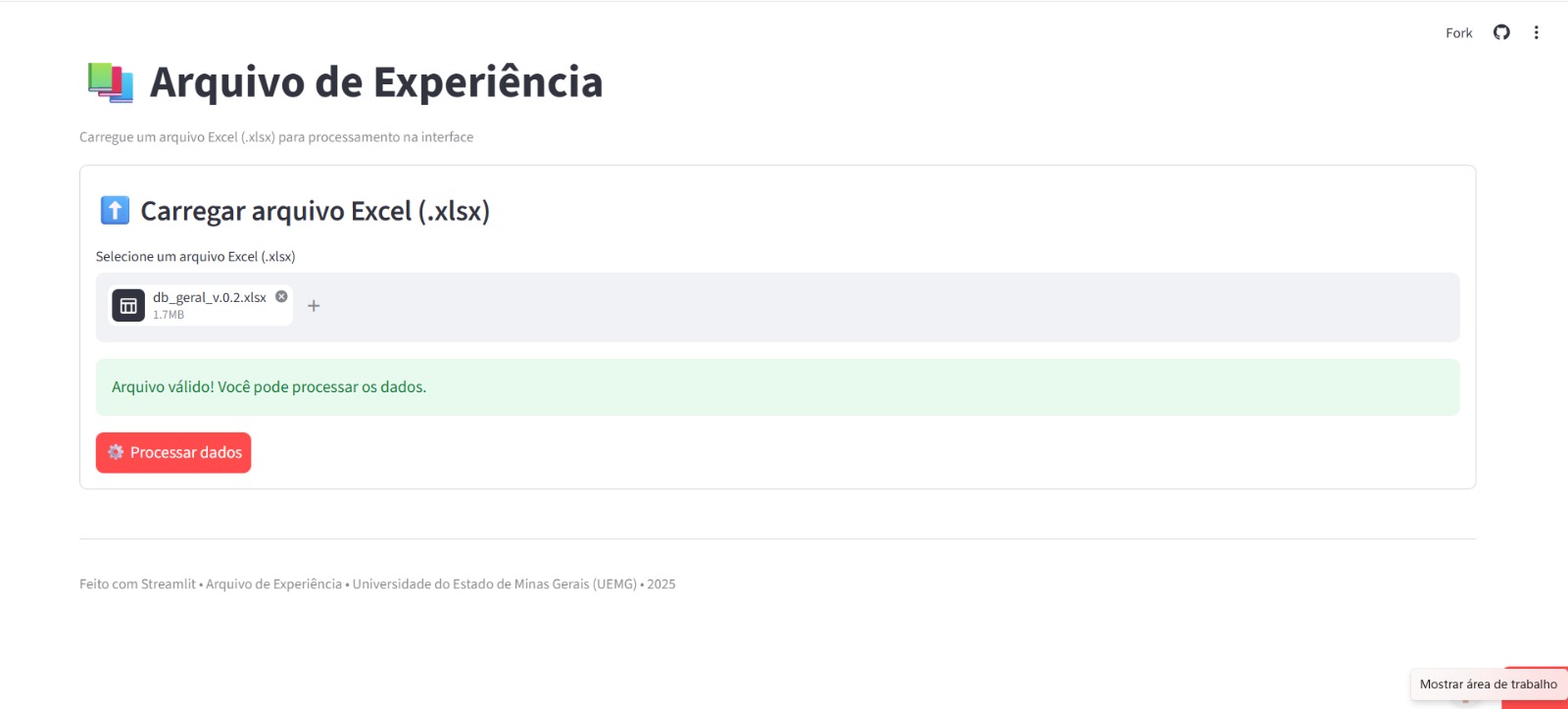Click the gear icon inside Processar dados
1568x709 pixels.
coord(116,452)
